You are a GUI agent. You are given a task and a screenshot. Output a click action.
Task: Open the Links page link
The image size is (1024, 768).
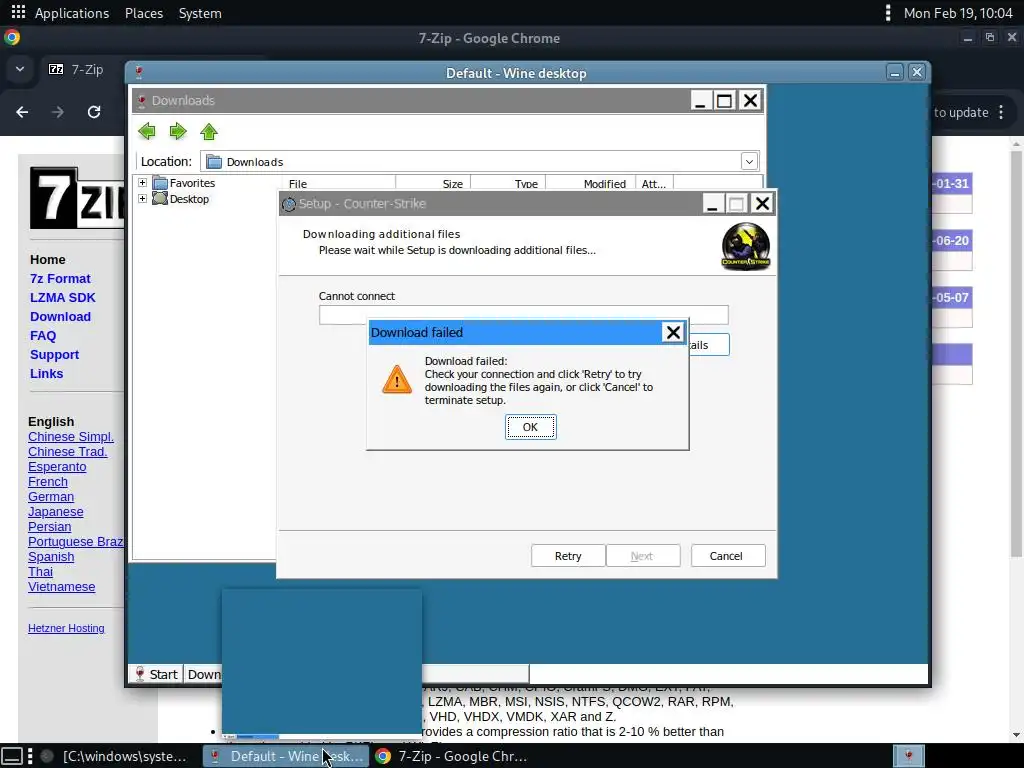(46, 373)
